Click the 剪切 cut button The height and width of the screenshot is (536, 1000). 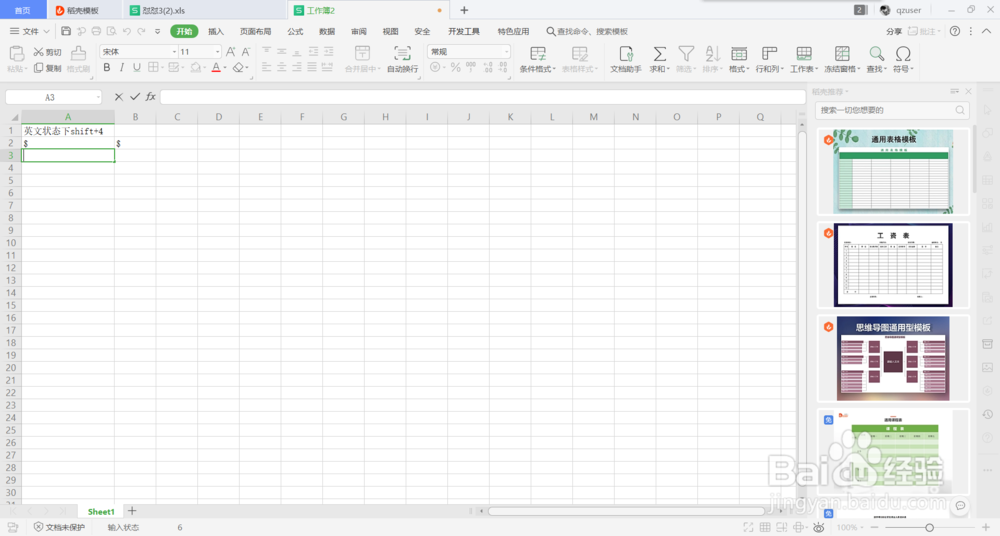[48, 52]
